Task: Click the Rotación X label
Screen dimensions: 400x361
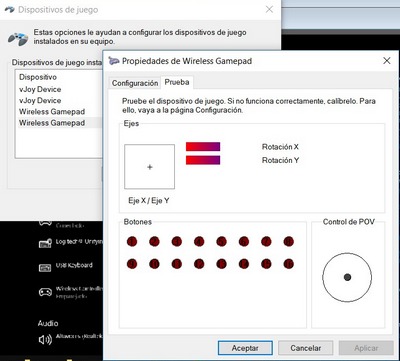Action: pos(280,147)
